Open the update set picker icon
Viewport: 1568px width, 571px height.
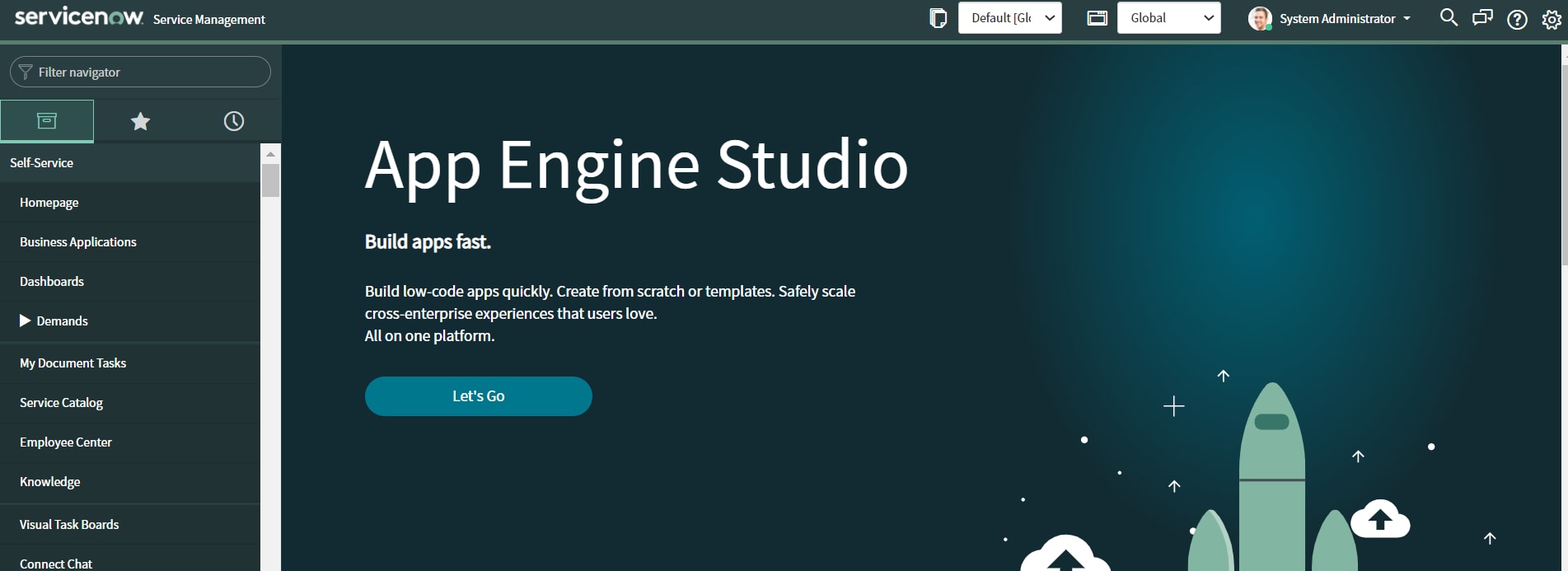pyautogui.click(x=938, y=18)
